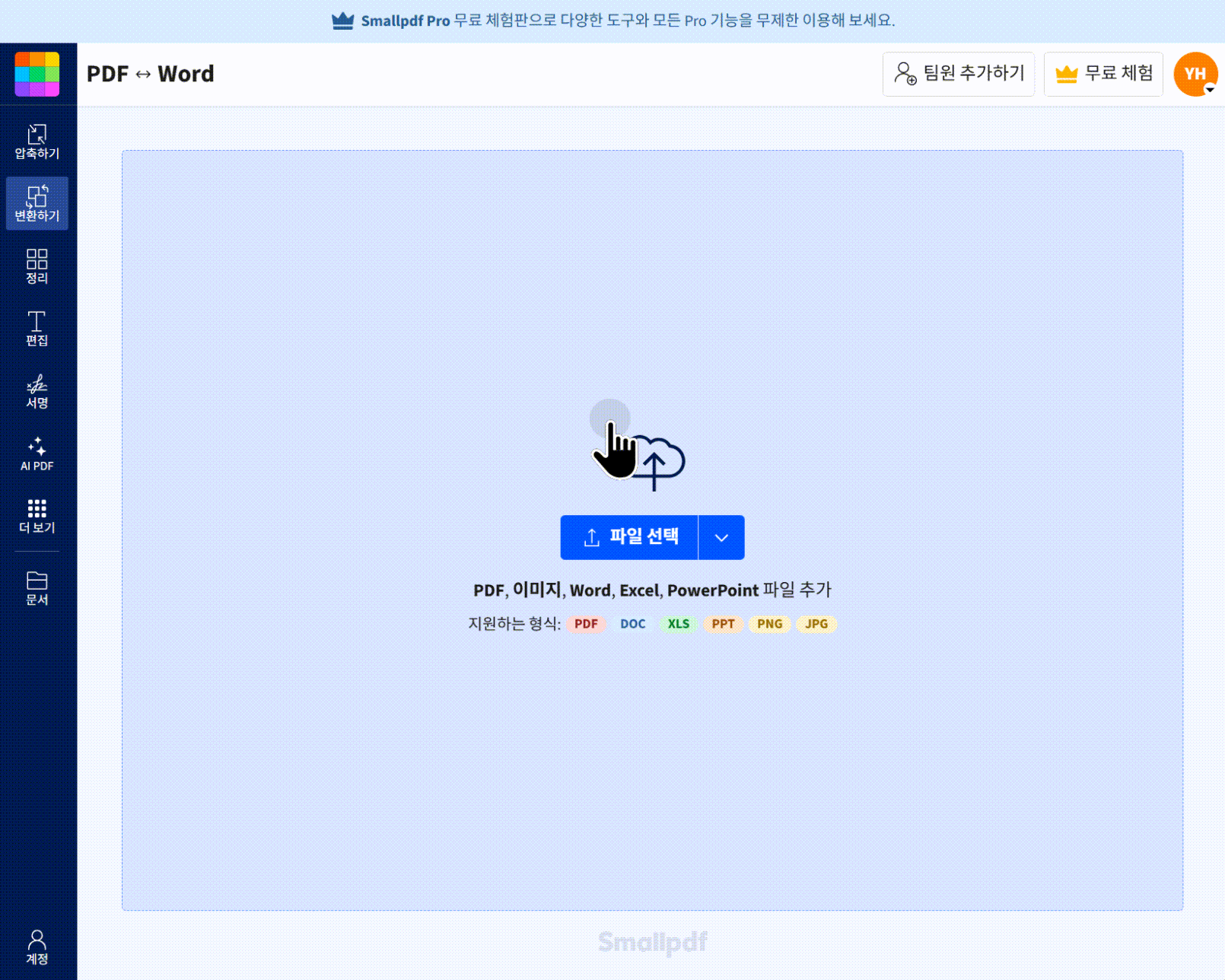Open the 편집 edit tool

coord(37,329)
